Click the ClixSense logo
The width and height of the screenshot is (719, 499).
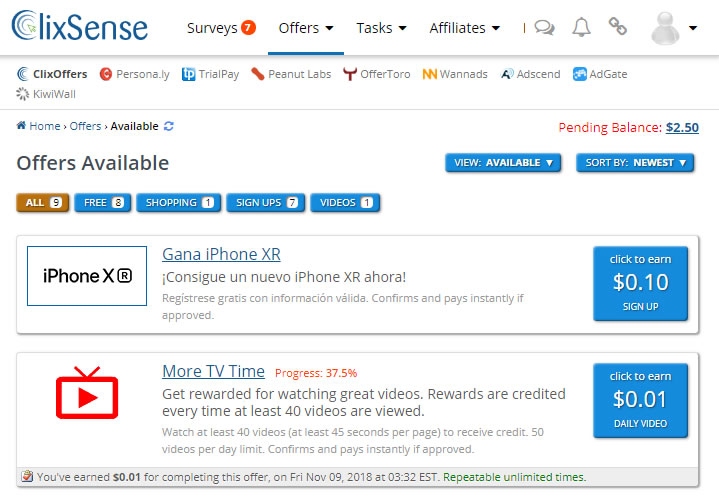coord(80,26)
